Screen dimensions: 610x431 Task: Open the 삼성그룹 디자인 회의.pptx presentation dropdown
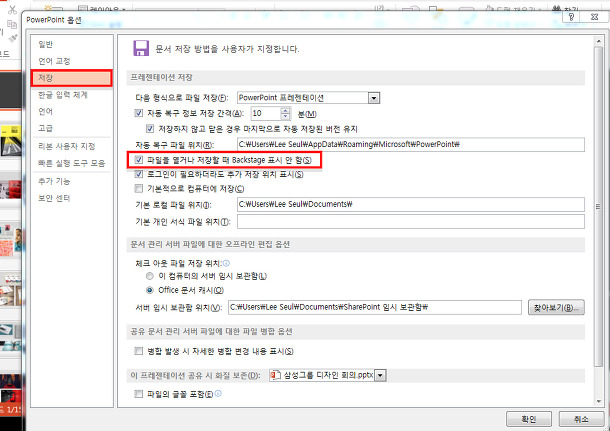tap(380, 375)
